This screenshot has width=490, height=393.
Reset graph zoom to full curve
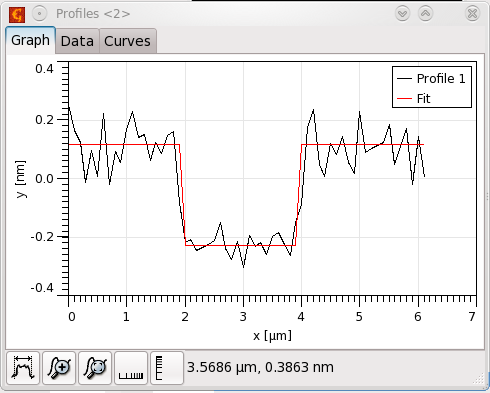coord(95,368)
